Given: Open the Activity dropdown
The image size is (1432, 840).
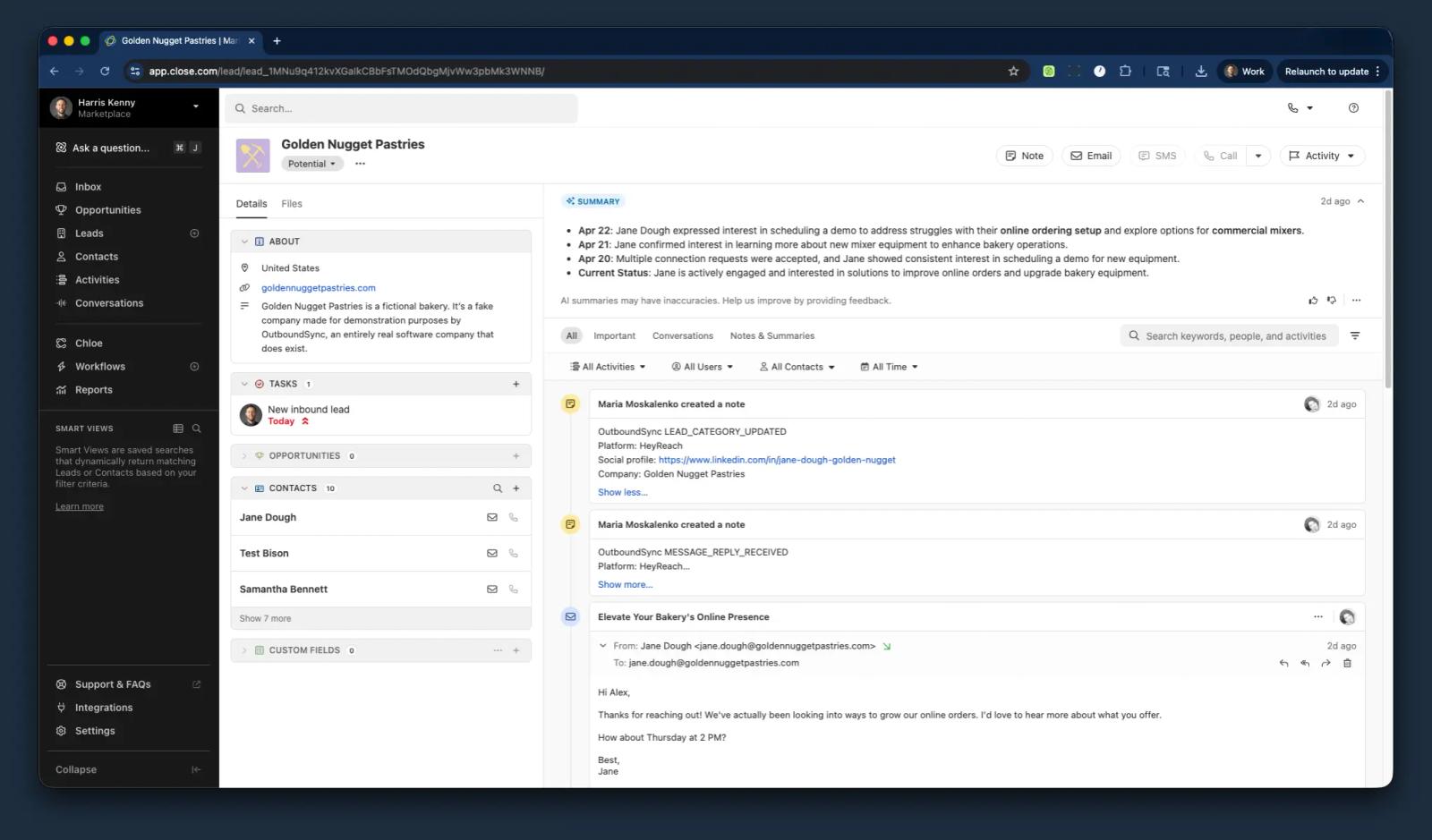Looking at the screenshot, I should [x=1322, y=156].
